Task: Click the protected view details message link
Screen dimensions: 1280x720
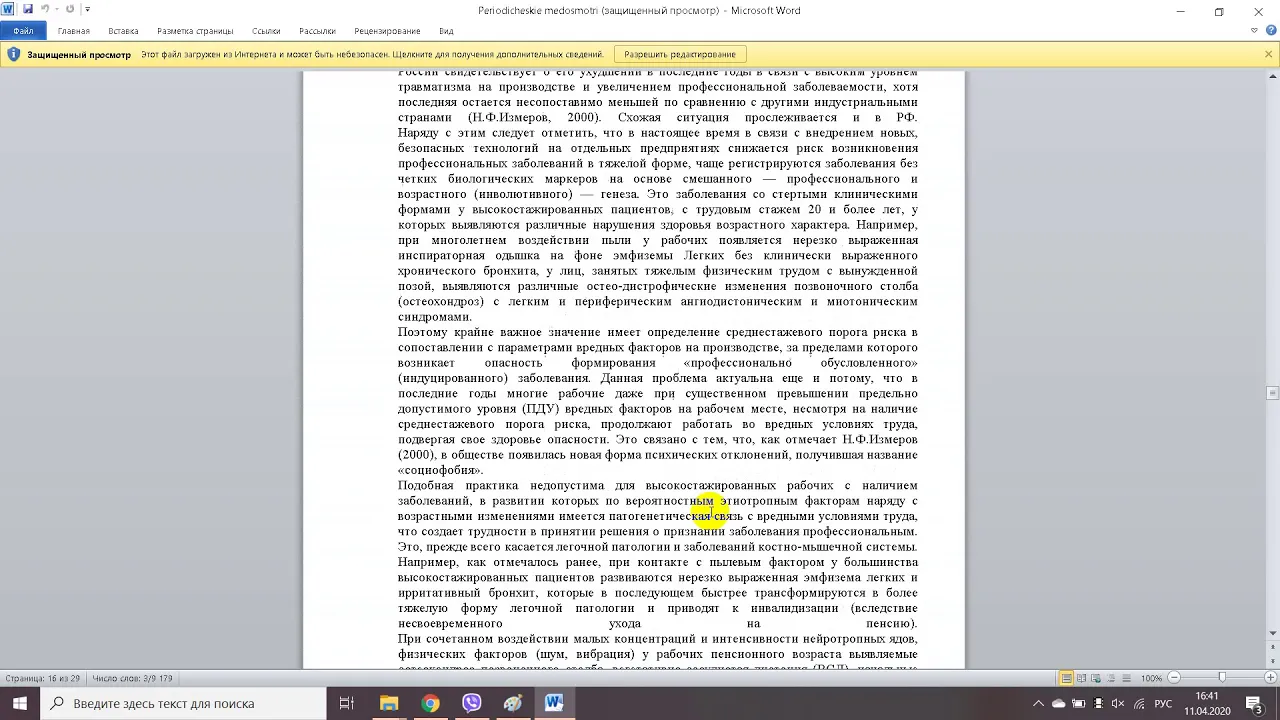Action: 372,54
